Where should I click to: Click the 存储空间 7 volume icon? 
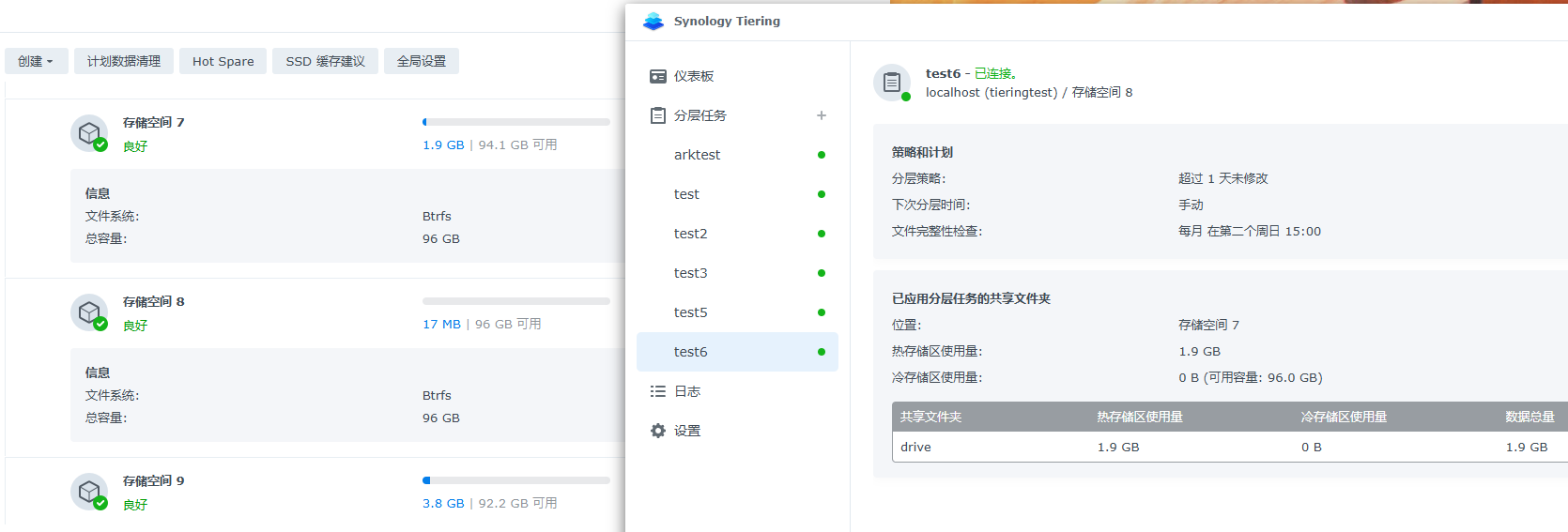tap(89, 133)
